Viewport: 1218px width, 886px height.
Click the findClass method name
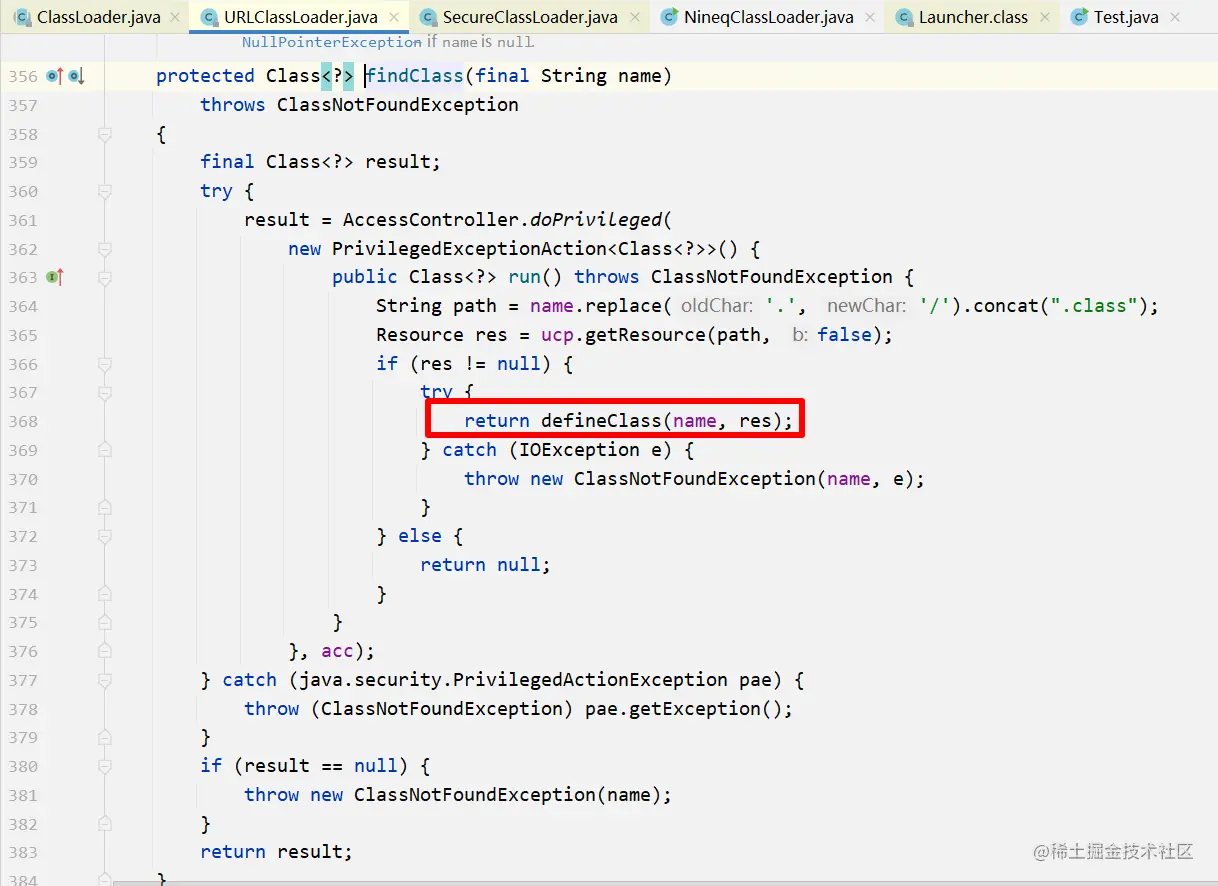pyautogui.click(x=414, y=76)
